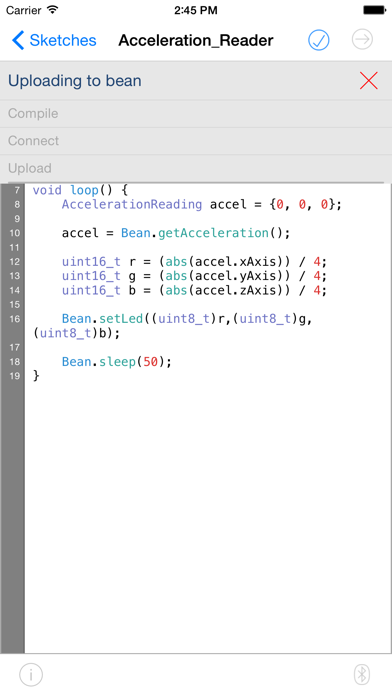Tap the Uploading to bean header
The height and width of the screenshot is (696, 392).
point(75,81)
